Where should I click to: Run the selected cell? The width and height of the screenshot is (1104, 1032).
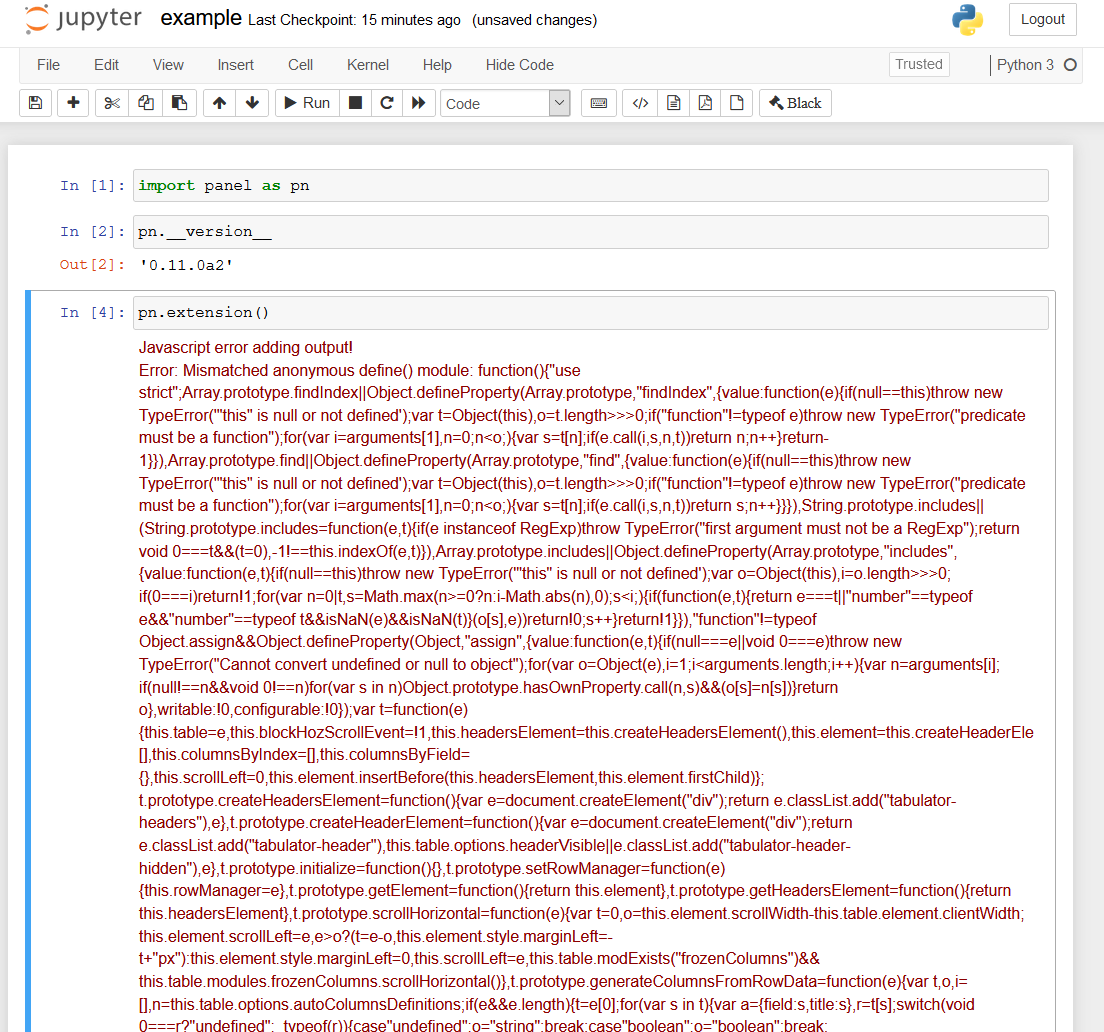point(306,103)
